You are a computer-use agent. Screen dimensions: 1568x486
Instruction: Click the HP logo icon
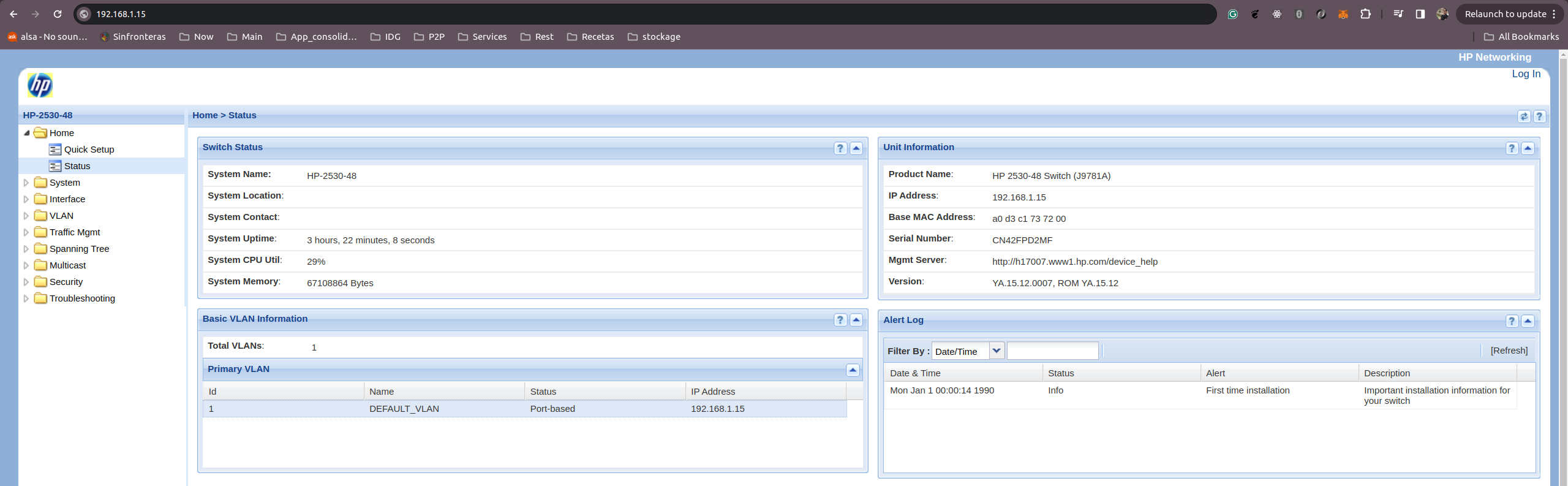click(x=40, y=85)
